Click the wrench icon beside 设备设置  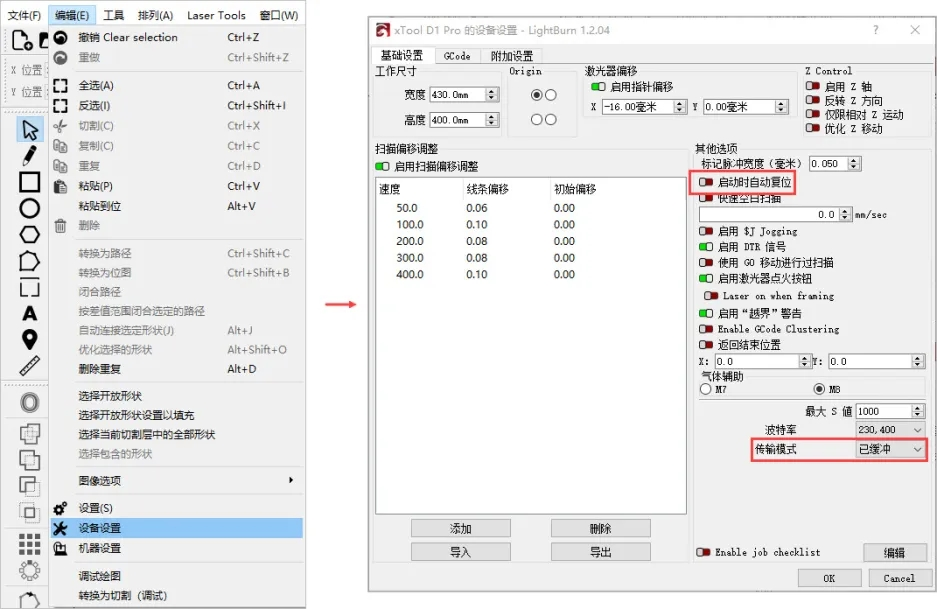coord(60,528)
